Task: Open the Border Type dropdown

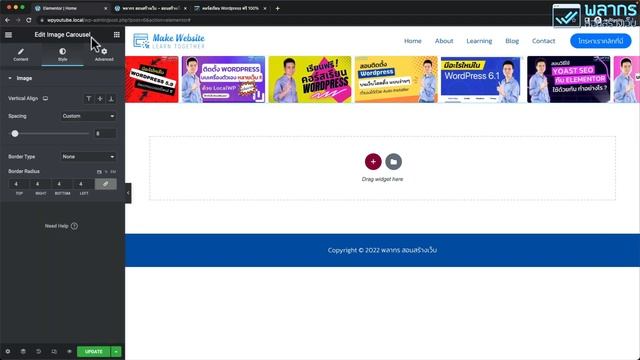Action: tap(88, 157)
